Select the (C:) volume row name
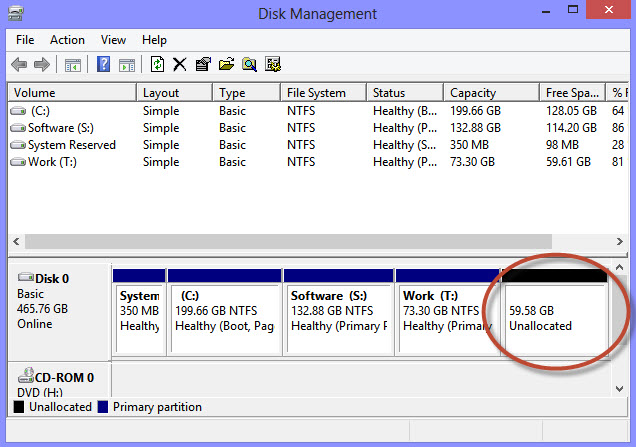636x447 pixels. click(x=40, y=111)
